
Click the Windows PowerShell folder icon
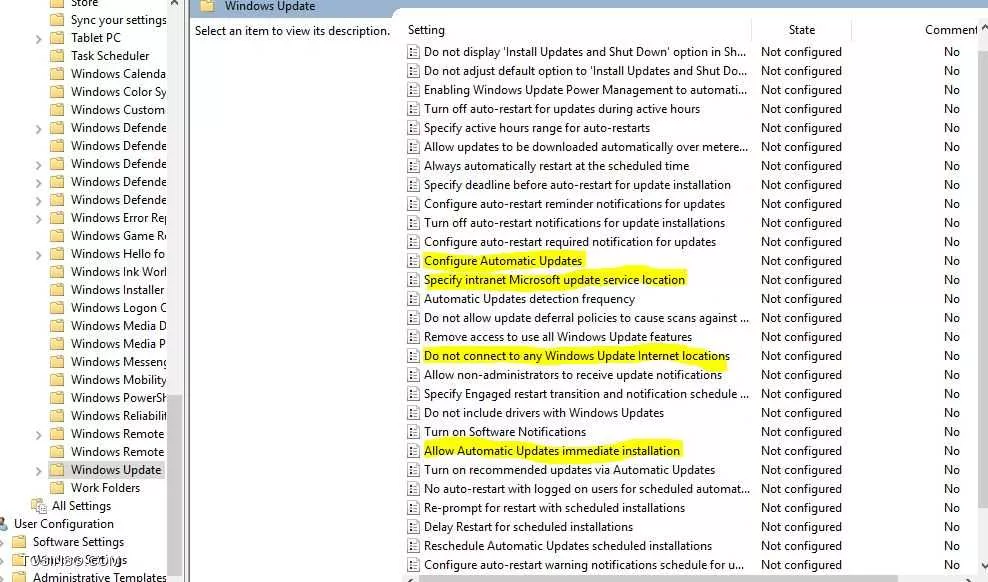click(57, 397)
